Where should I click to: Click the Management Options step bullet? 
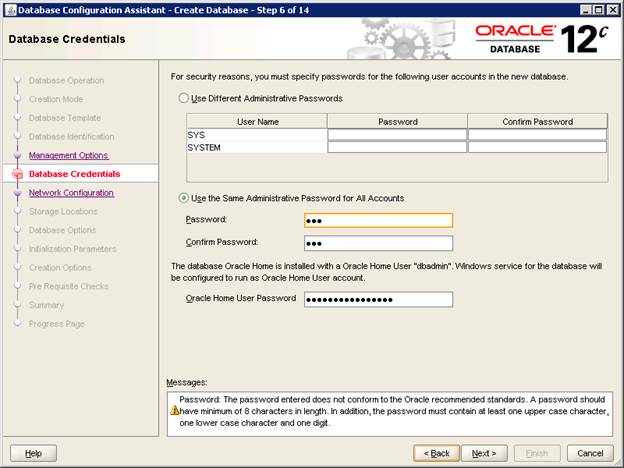(17, 155)
